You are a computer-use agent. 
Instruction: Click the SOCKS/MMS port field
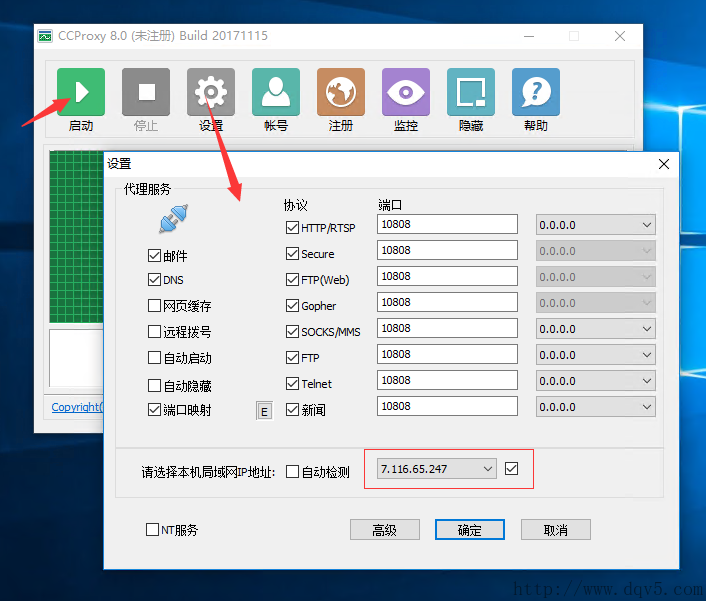[447, 328]
